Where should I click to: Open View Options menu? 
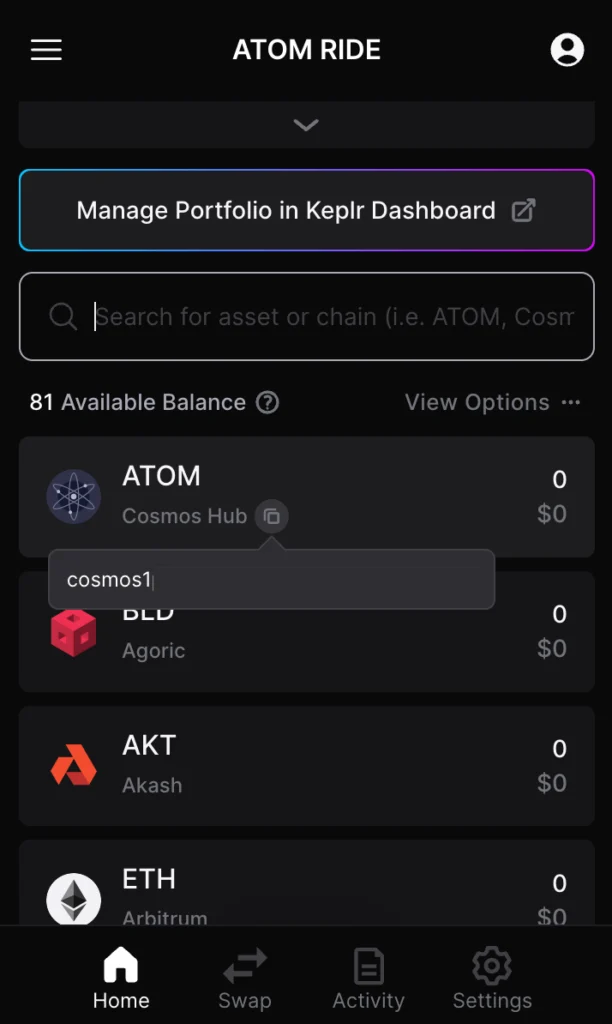click(477, 403)
